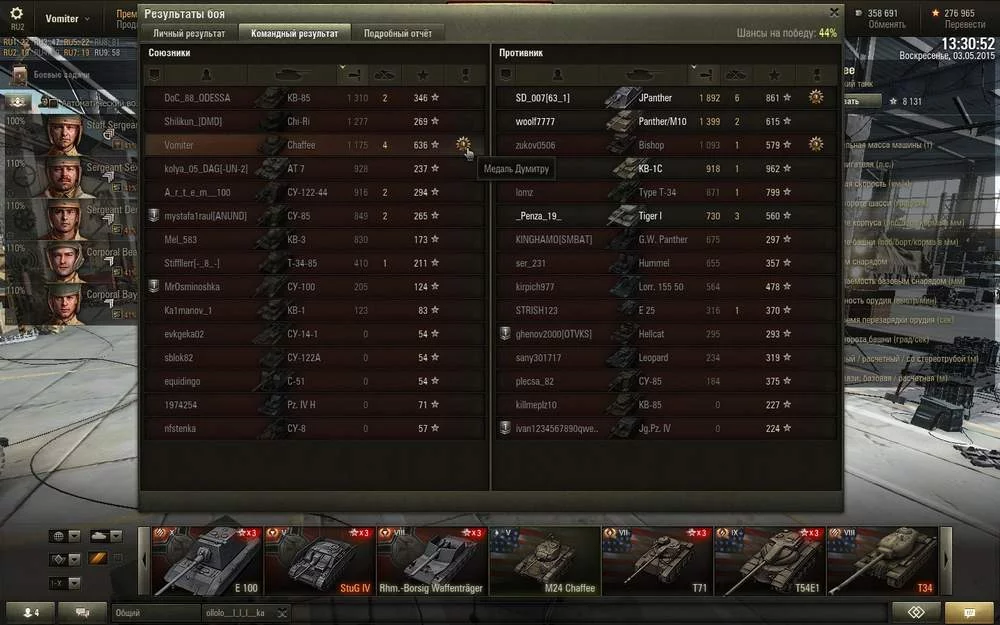Open Corporal Bay crew member portrait
The image size is (1000, 625).
tap(64, 304)
